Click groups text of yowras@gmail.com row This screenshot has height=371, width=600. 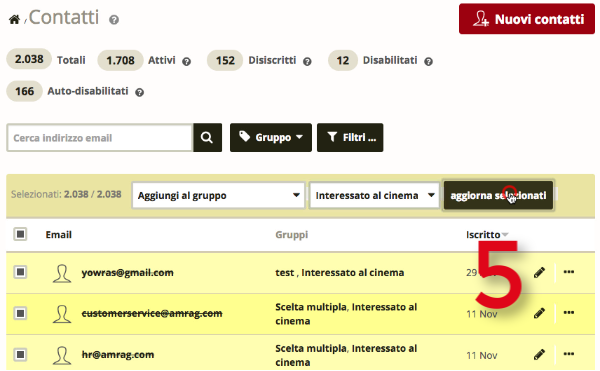tap(339, 273)
